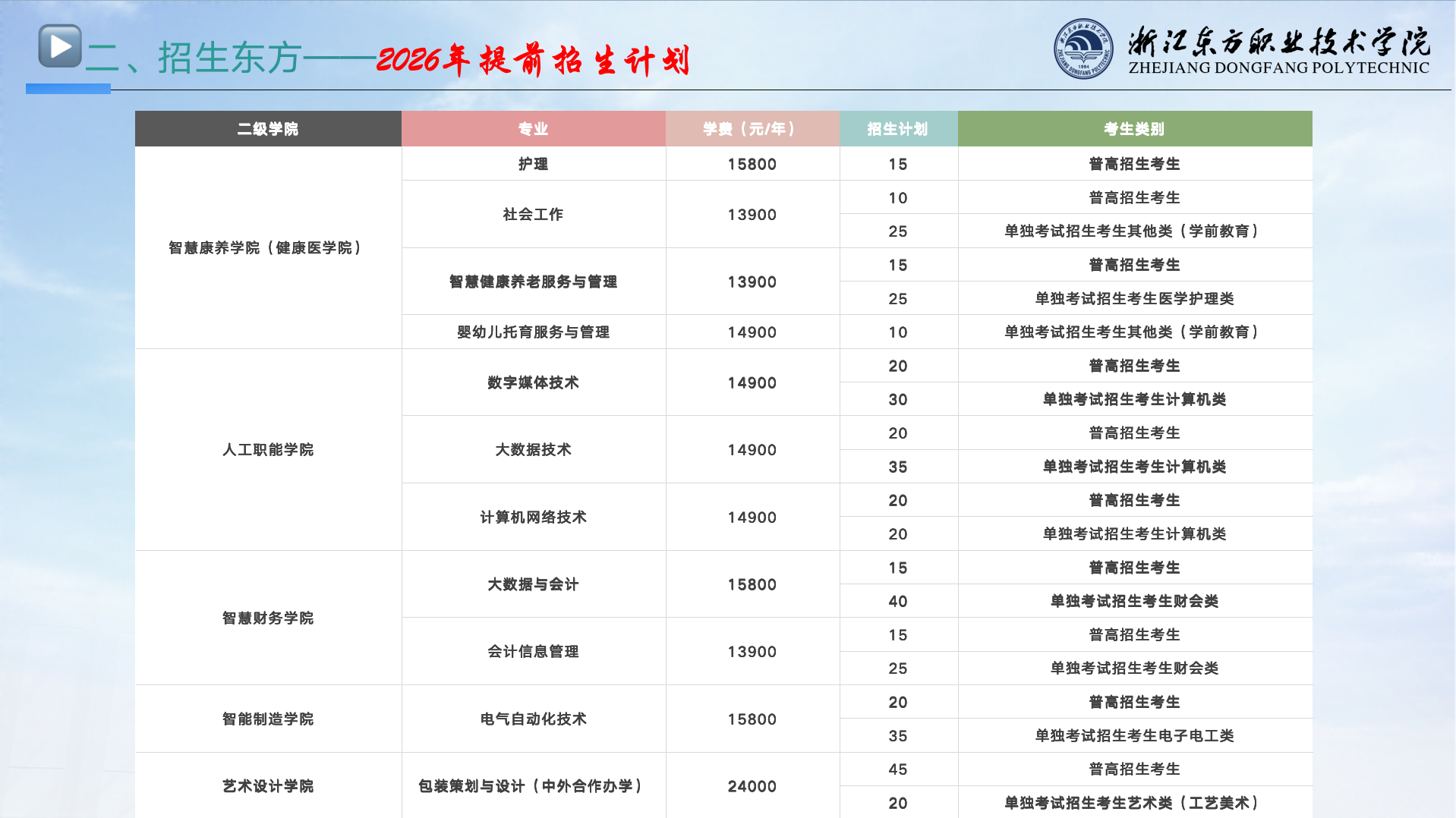Select the 13900 tuition for 会计信息管理

pos(752,652)
